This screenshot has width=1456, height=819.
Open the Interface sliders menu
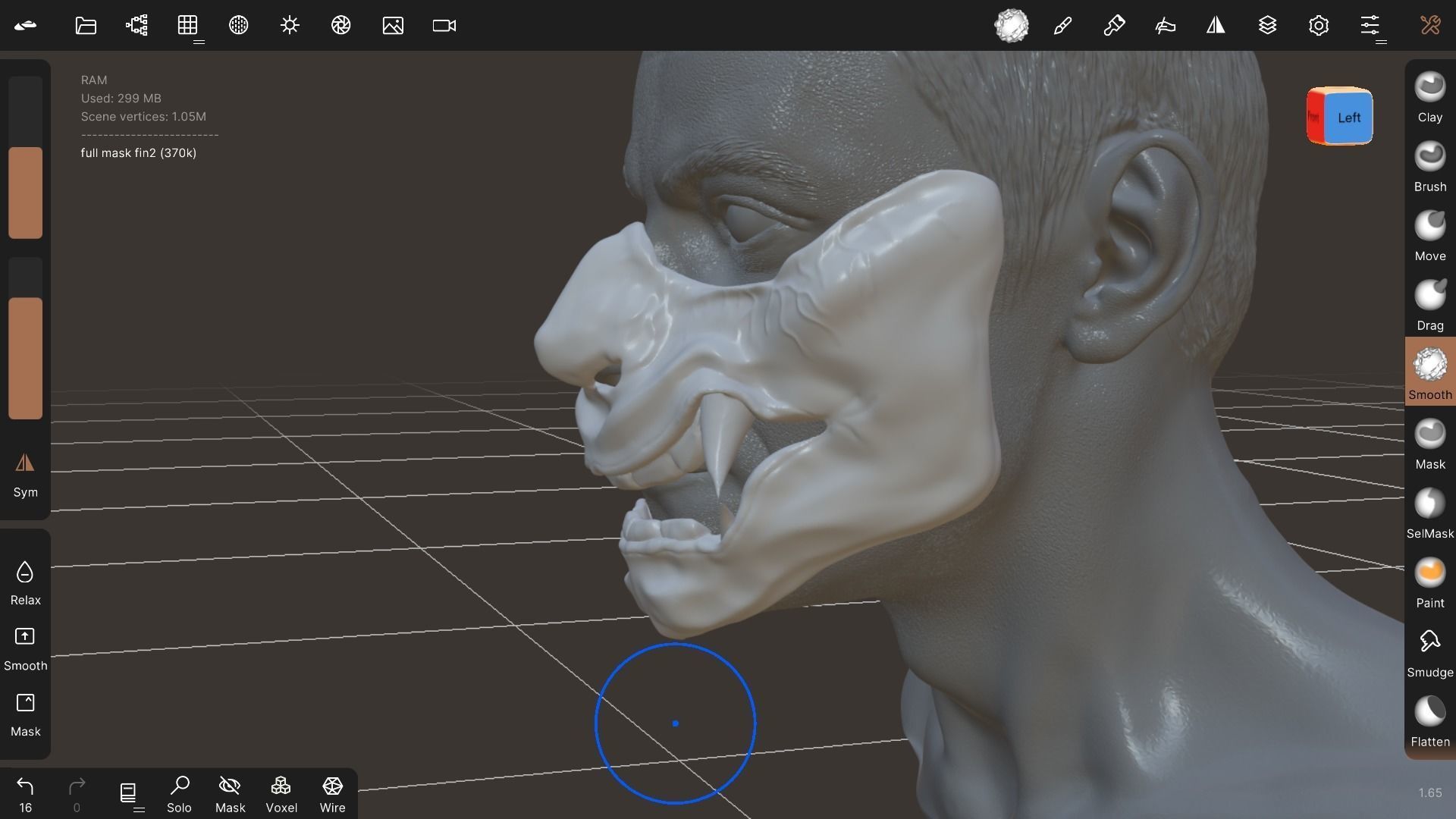[x=1370, y=25]
